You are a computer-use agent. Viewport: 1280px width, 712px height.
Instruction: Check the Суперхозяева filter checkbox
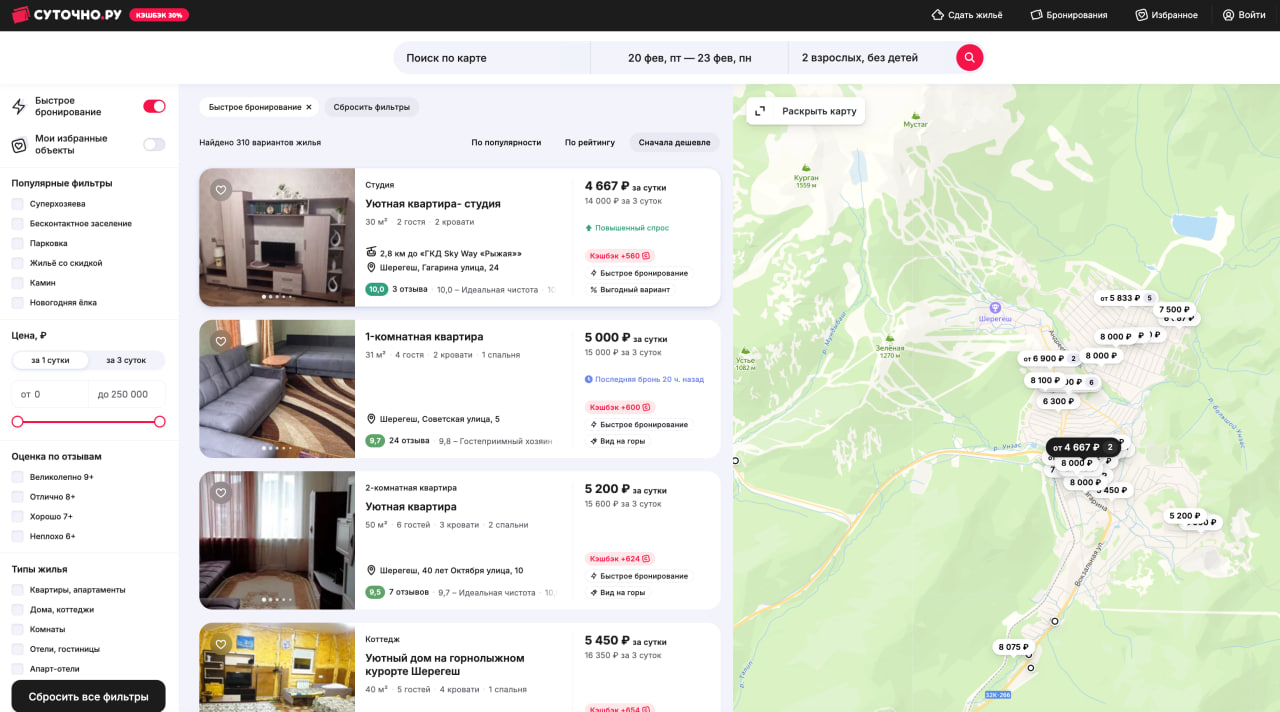(18, 204)
